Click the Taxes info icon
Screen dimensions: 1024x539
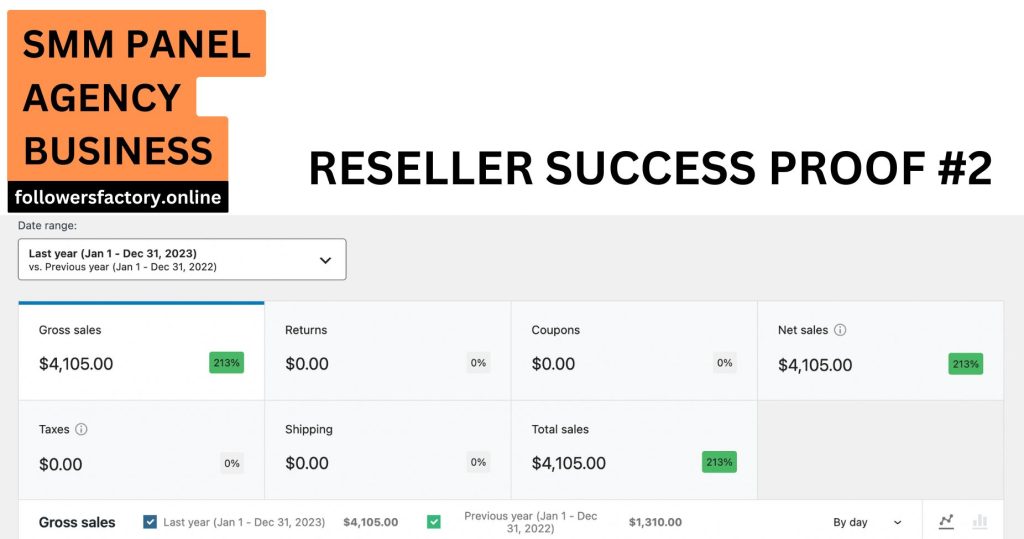coord(81,429)
